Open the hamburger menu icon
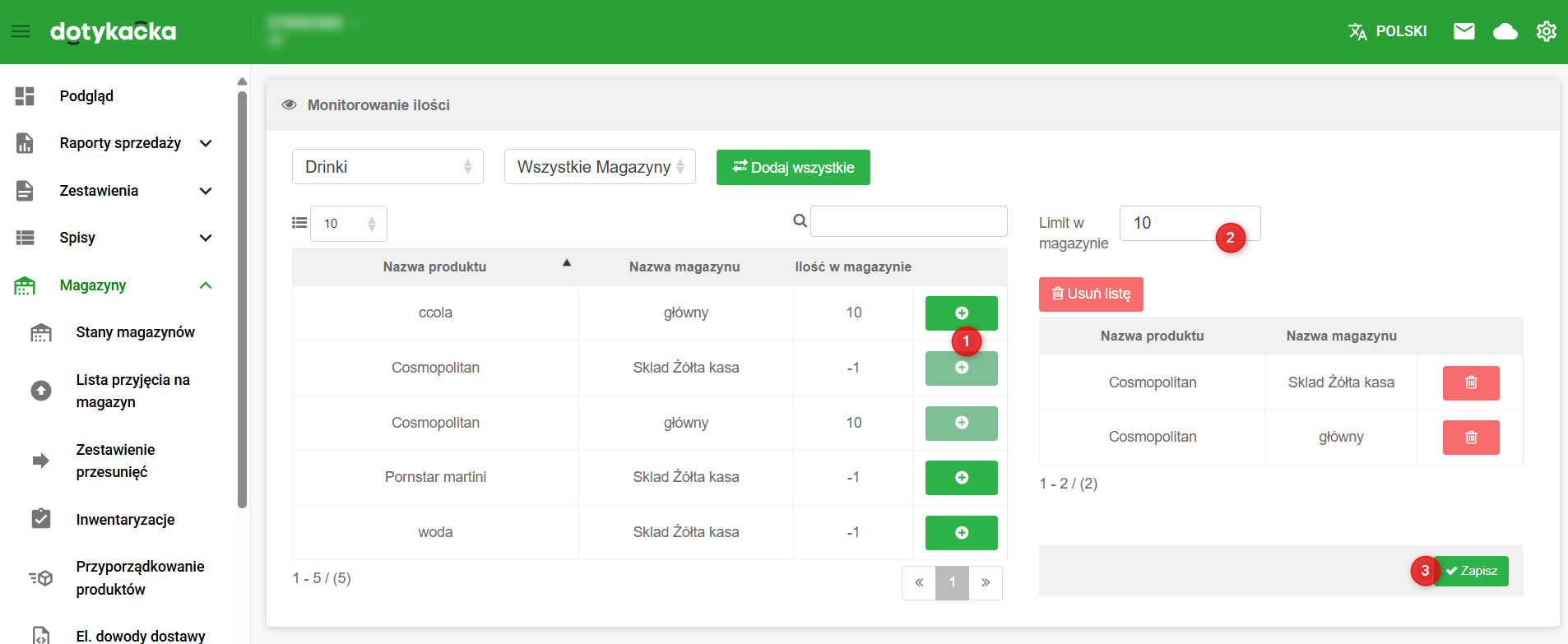The height and width of the screenshot is (644, 1568). pos(21,31)
